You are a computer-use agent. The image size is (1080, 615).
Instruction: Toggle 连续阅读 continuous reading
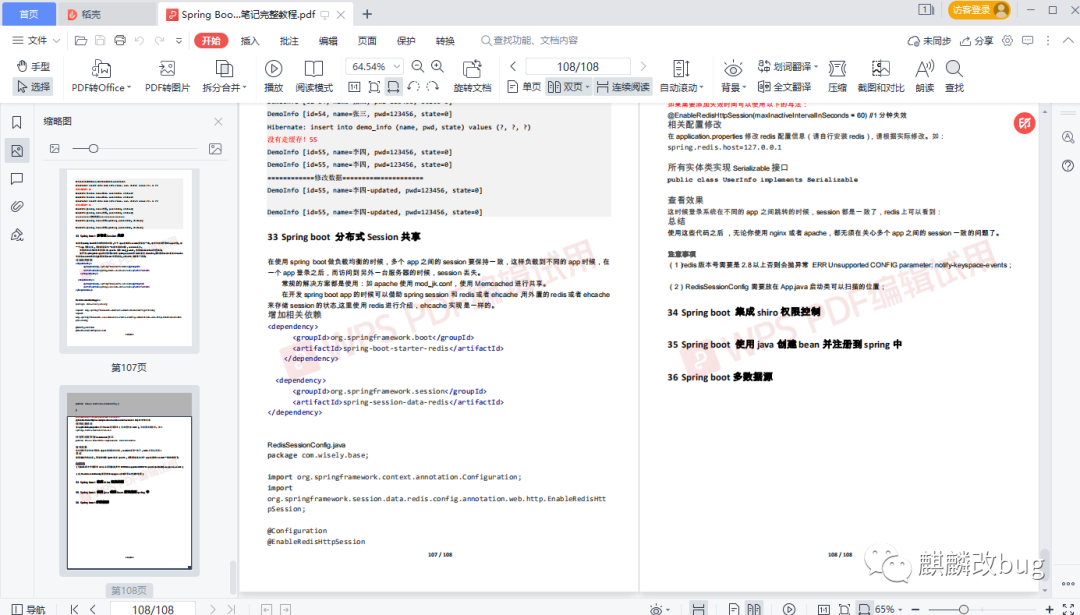623,87
